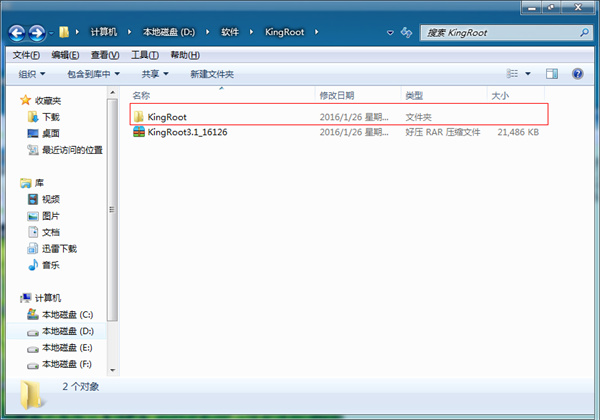
Task: Go to 下载 under favorites
Action: tap(50, 117)
